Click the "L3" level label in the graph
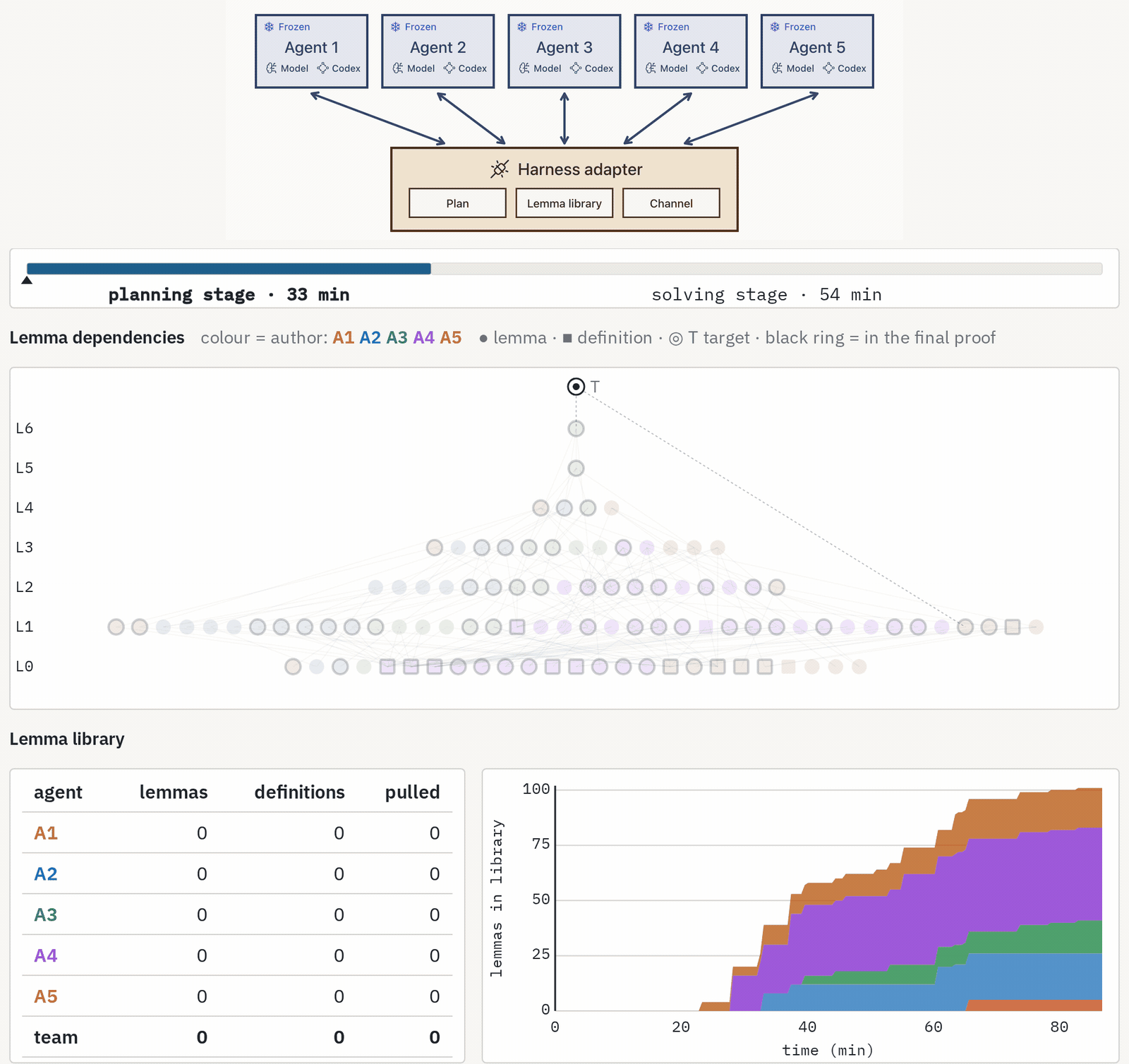Viewport: 1129px width, 1064px height. (25, 548)
